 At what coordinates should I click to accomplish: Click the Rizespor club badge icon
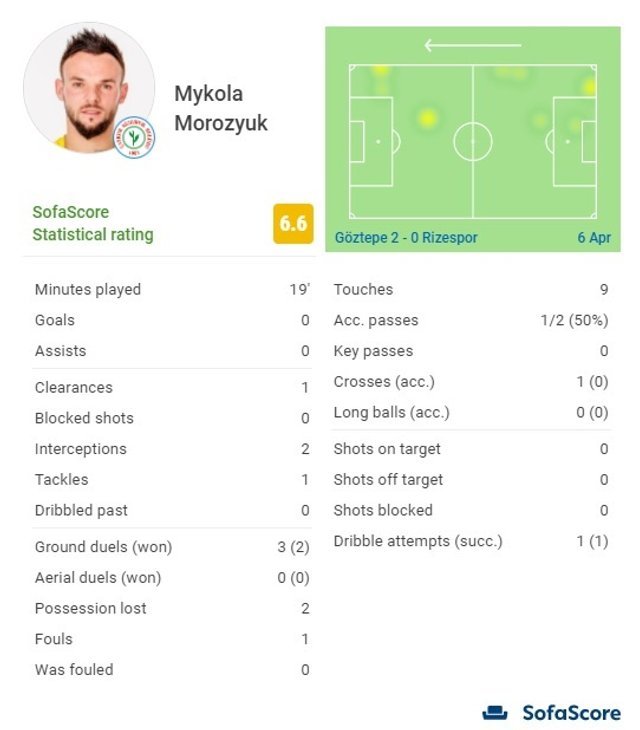pyautogui.click(x=133, y=140)
